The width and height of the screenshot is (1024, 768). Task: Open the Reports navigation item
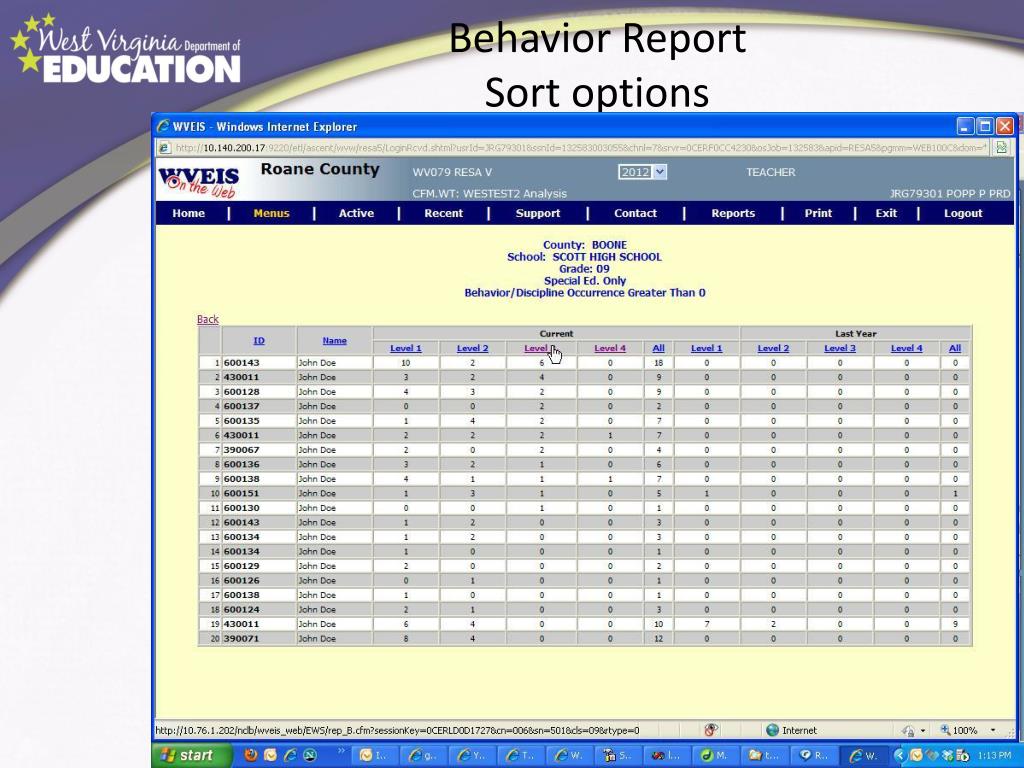[x=733, y=214]
